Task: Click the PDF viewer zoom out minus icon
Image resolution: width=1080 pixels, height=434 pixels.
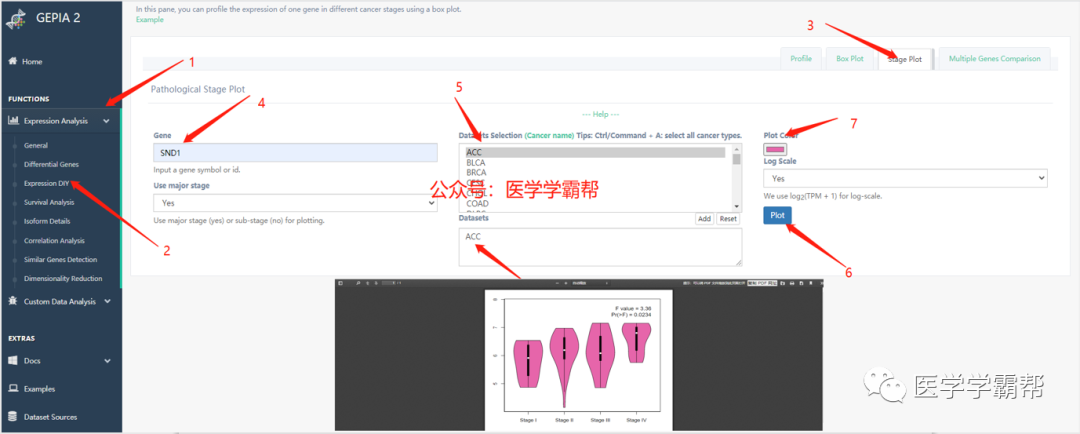Action: click(x=557, y=283)
